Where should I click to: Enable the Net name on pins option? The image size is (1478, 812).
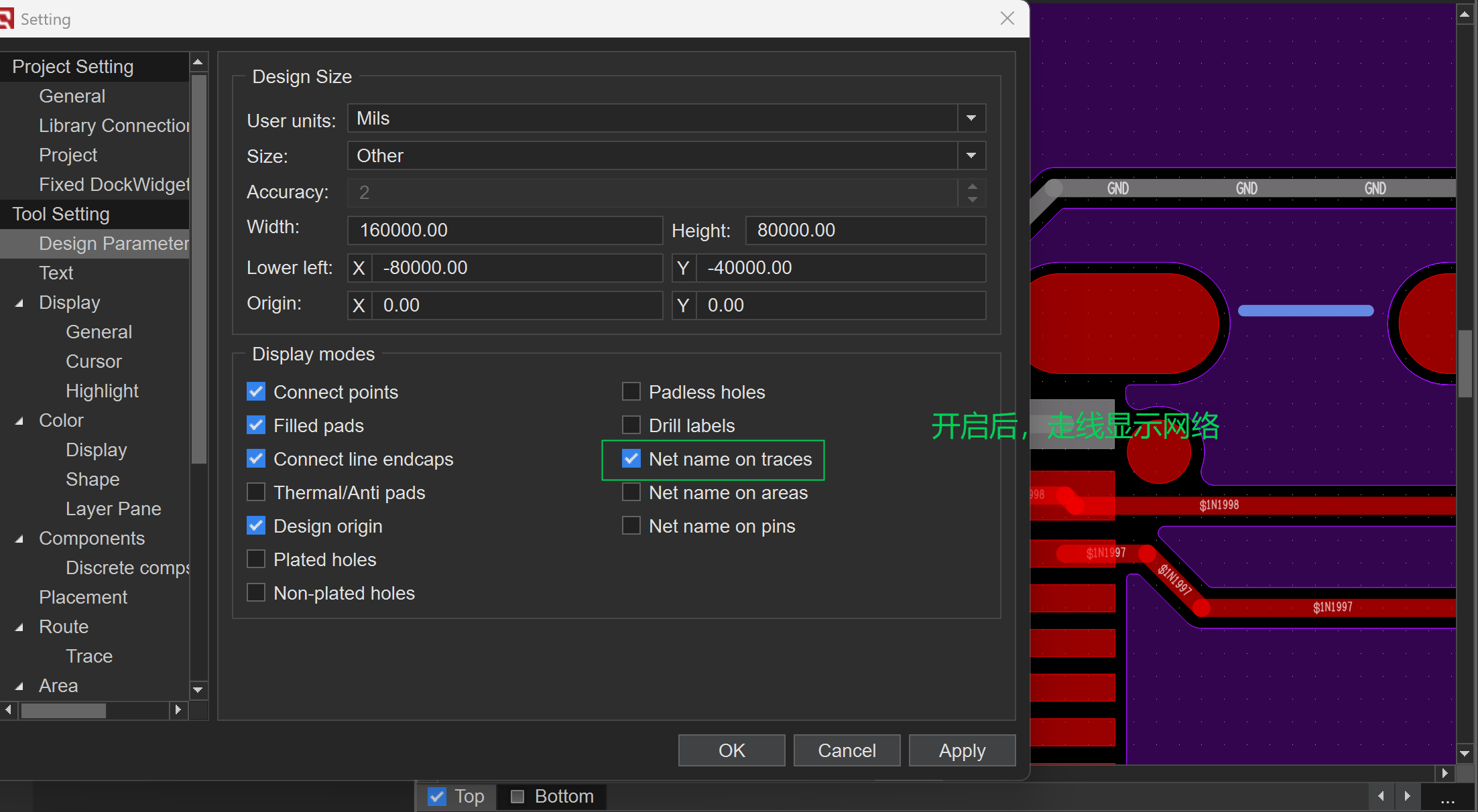click(x=631, y=526)
